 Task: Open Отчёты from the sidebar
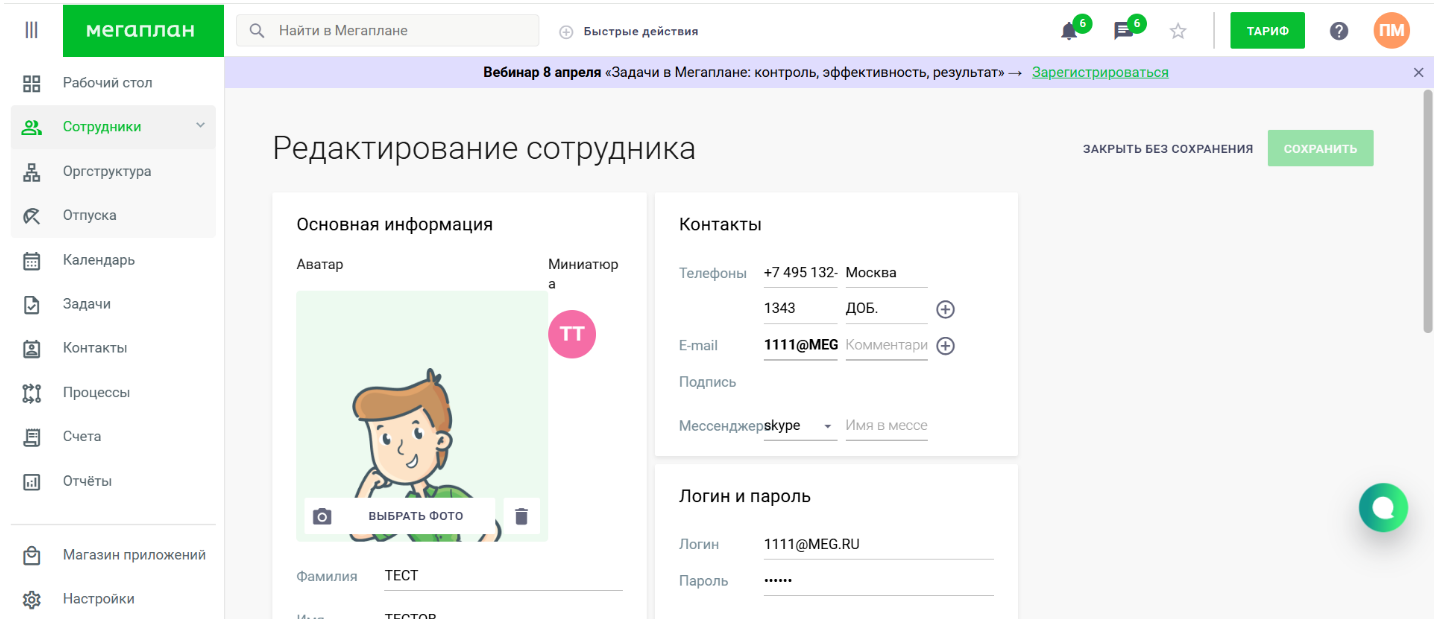pyautogui.click(x=86, y=480)
